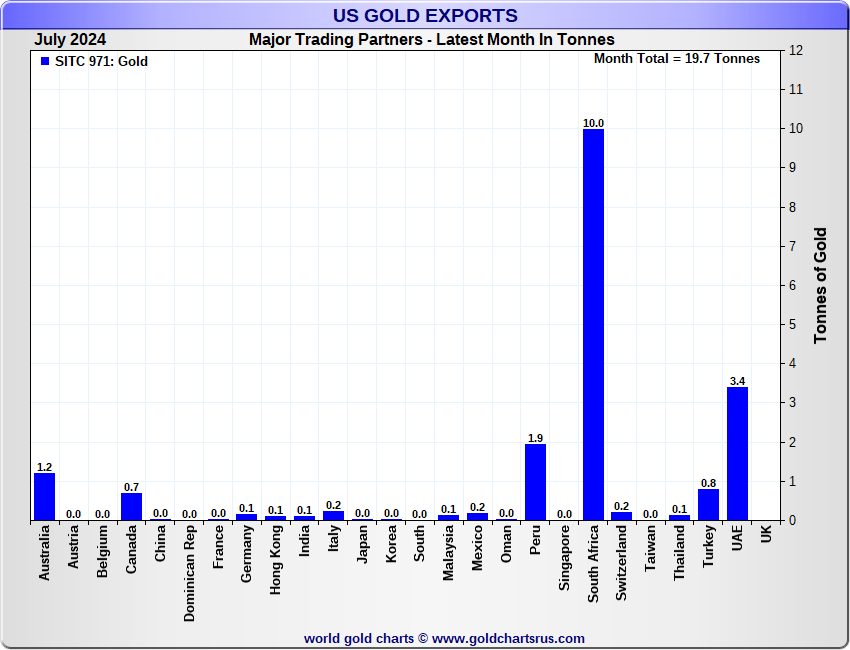
Task: Click the 1.2 value above Australia
Action: point(44,467)
